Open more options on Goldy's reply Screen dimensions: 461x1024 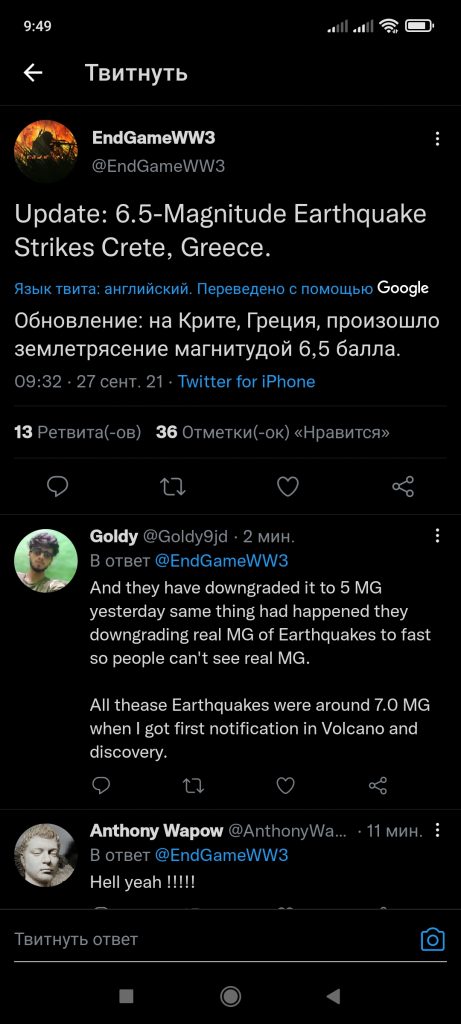click(437, 537)
